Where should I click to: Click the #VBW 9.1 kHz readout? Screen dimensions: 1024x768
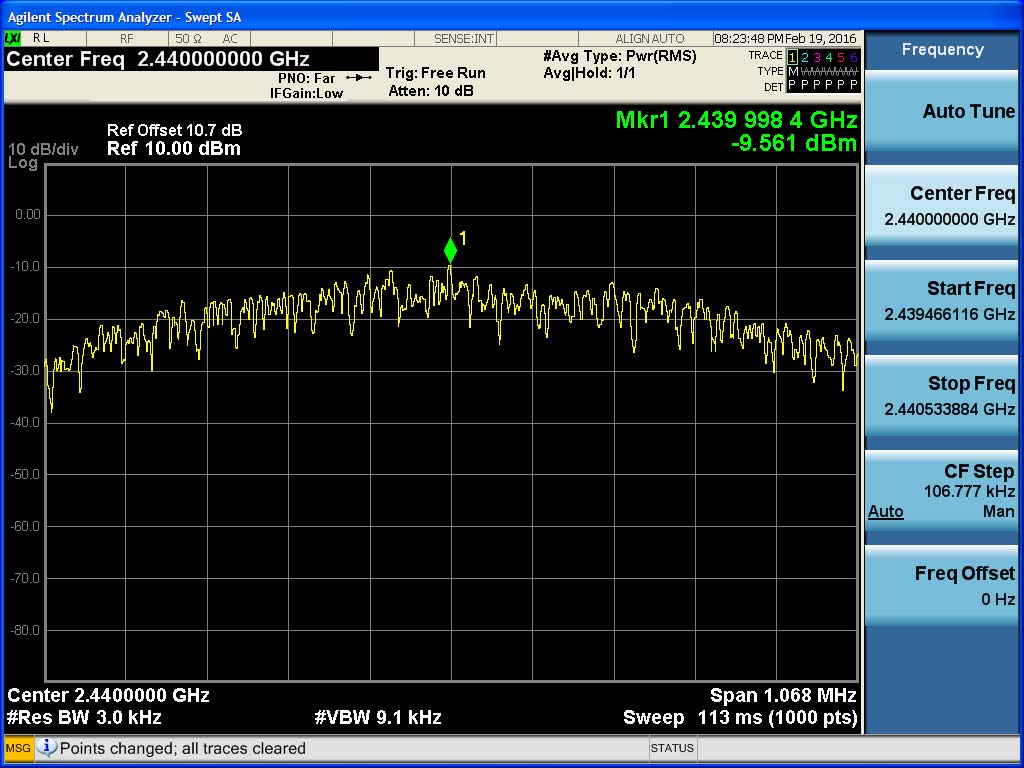tap(378, 717)
